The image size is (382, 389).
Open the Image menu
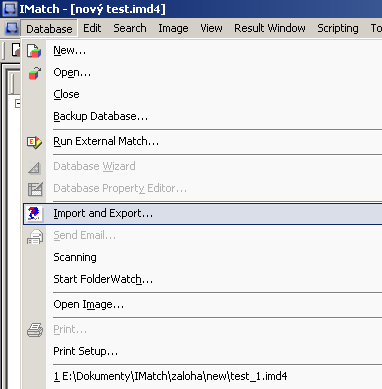173,28
